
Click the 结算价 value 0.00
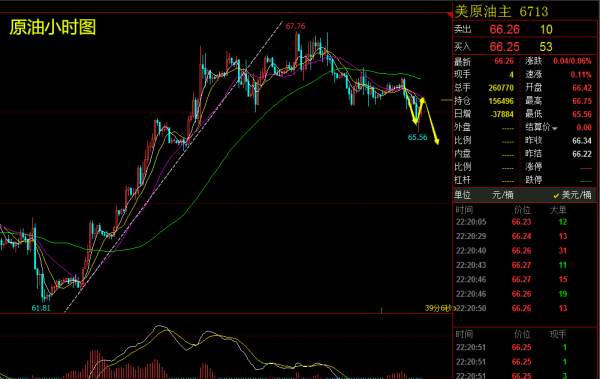pos(584,127)
